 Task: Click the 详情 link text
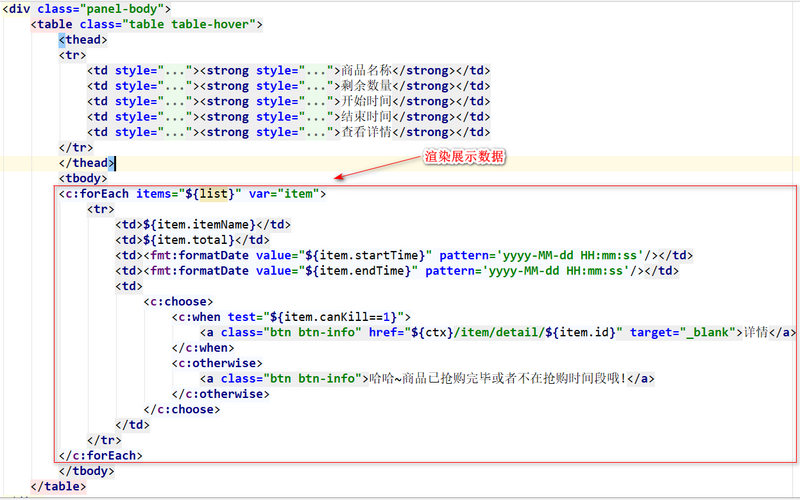click(x=756, y=333)
